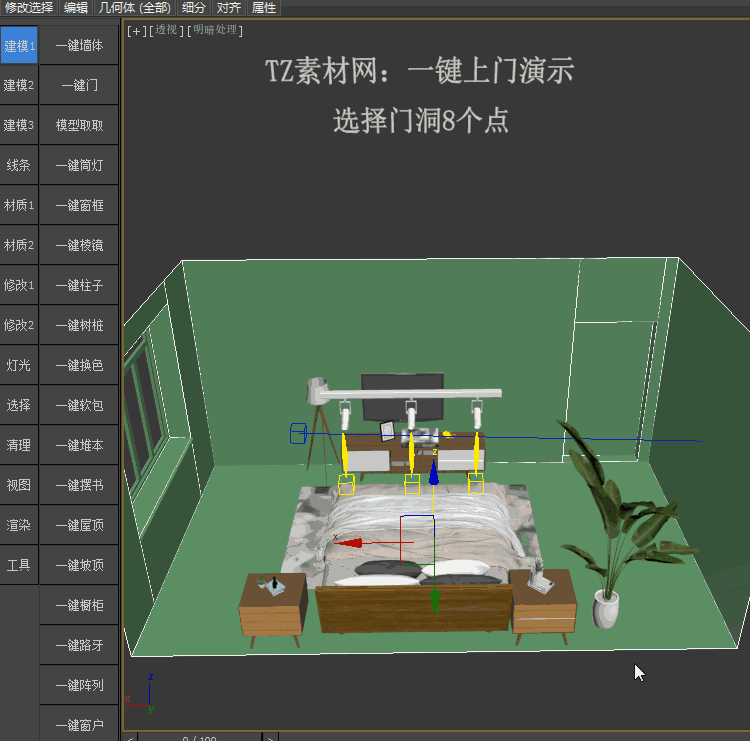Select the 建模3 category tab
Screen dimensions: 750x741
19,125
